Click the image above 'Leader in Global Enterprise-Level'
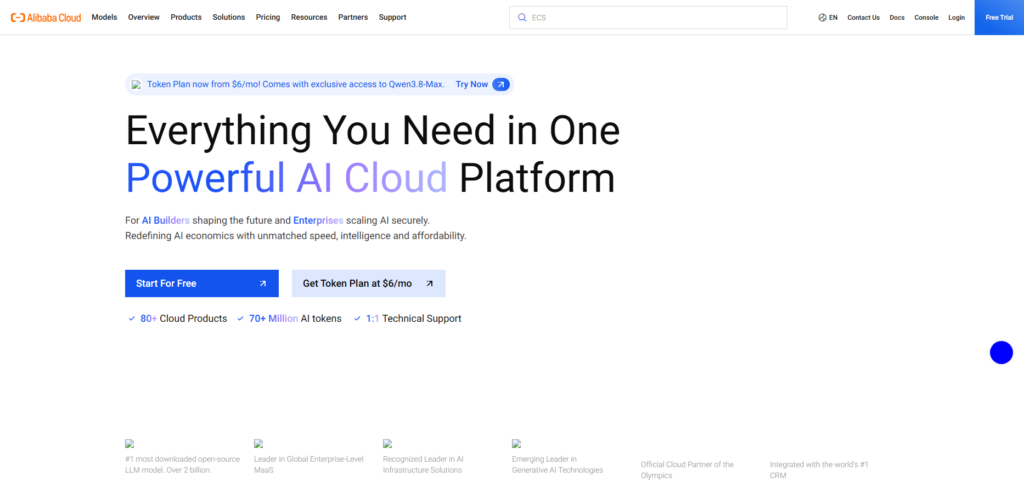 259,443
